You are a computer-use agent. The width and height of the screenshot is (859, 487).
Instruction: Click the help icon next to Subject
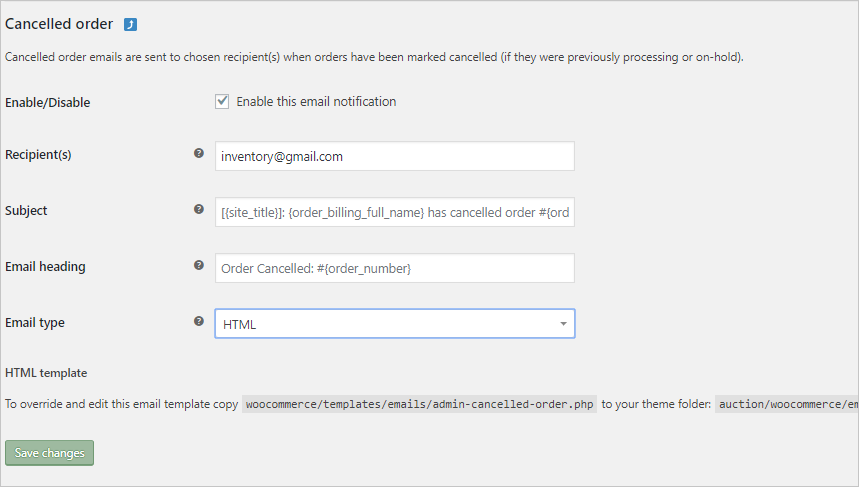[199, 209]
